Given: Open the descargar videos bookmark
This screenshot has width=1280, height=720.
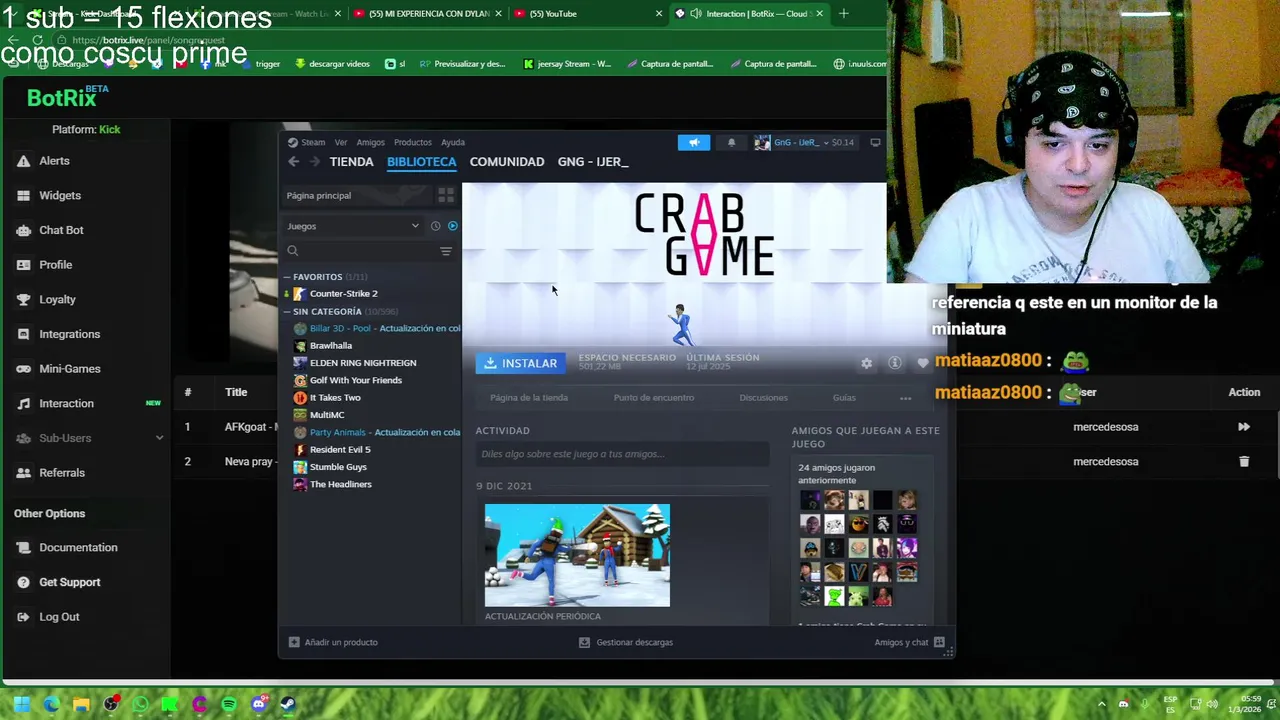Looking at the screenshot, I should 332,64.
